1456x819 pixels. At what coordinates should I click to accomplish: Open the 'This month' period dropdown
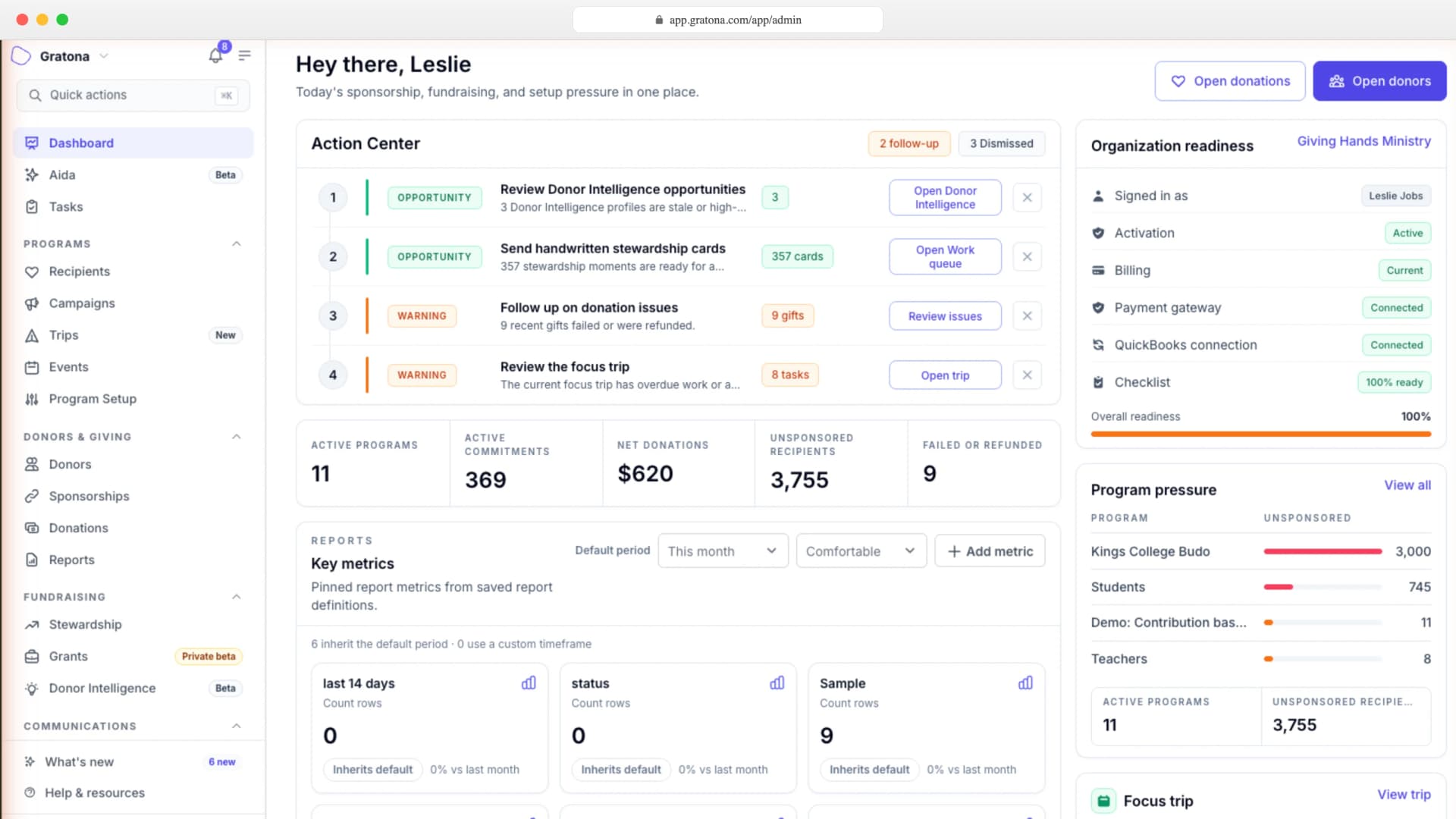pyautogui.click(x=723, y=551)
